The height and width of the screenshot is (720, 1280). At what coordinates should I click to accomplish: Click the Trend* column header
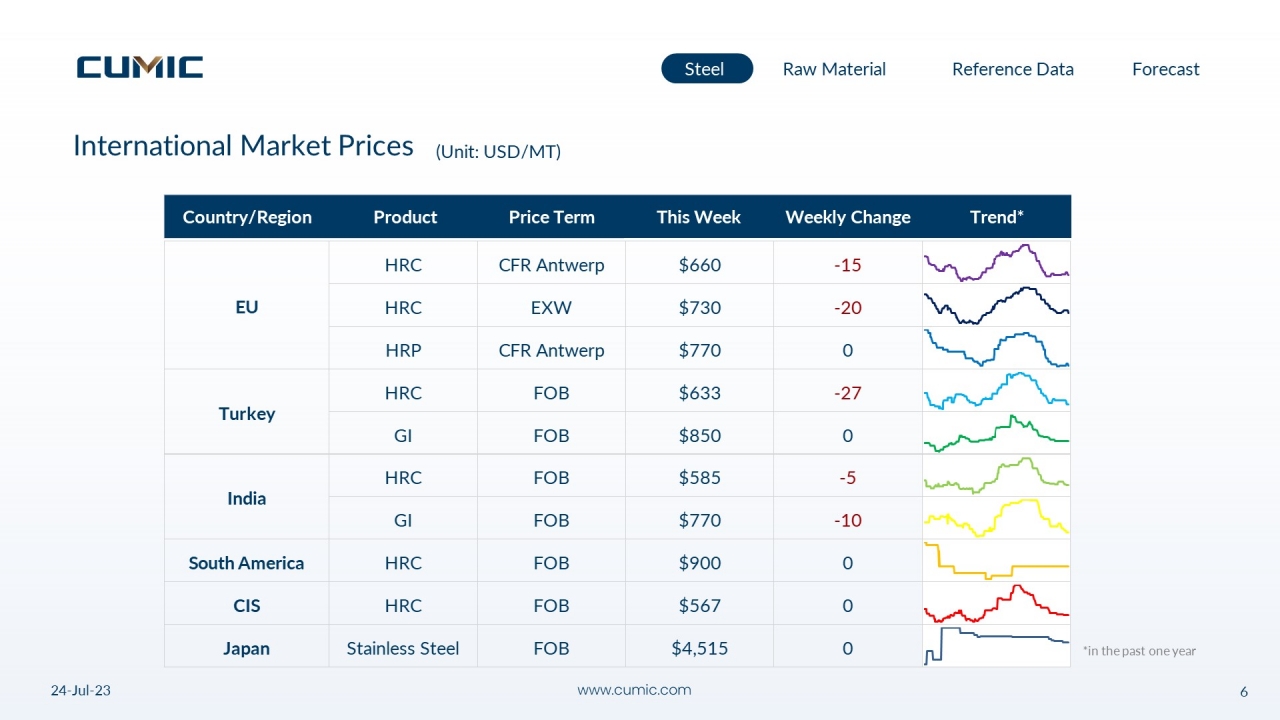(x=997, y=217)
